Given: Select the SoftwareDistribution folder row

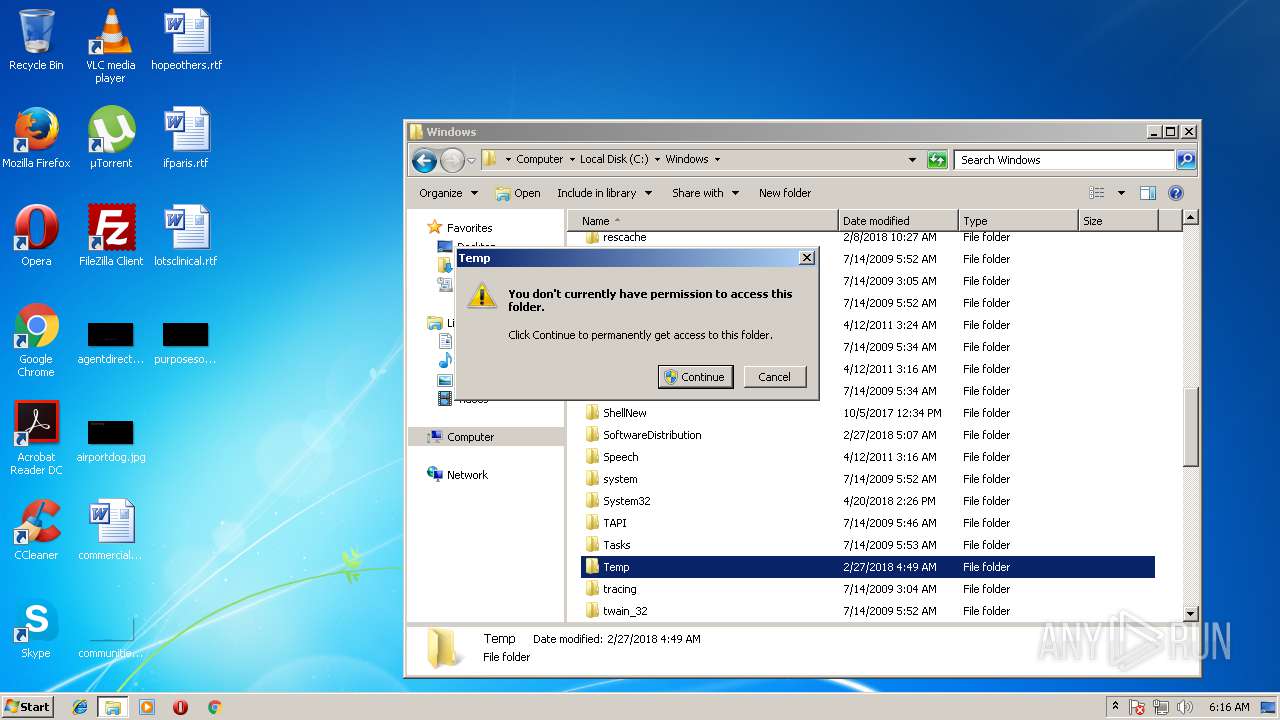Looking at the screenshot, I should pos(868,435).
